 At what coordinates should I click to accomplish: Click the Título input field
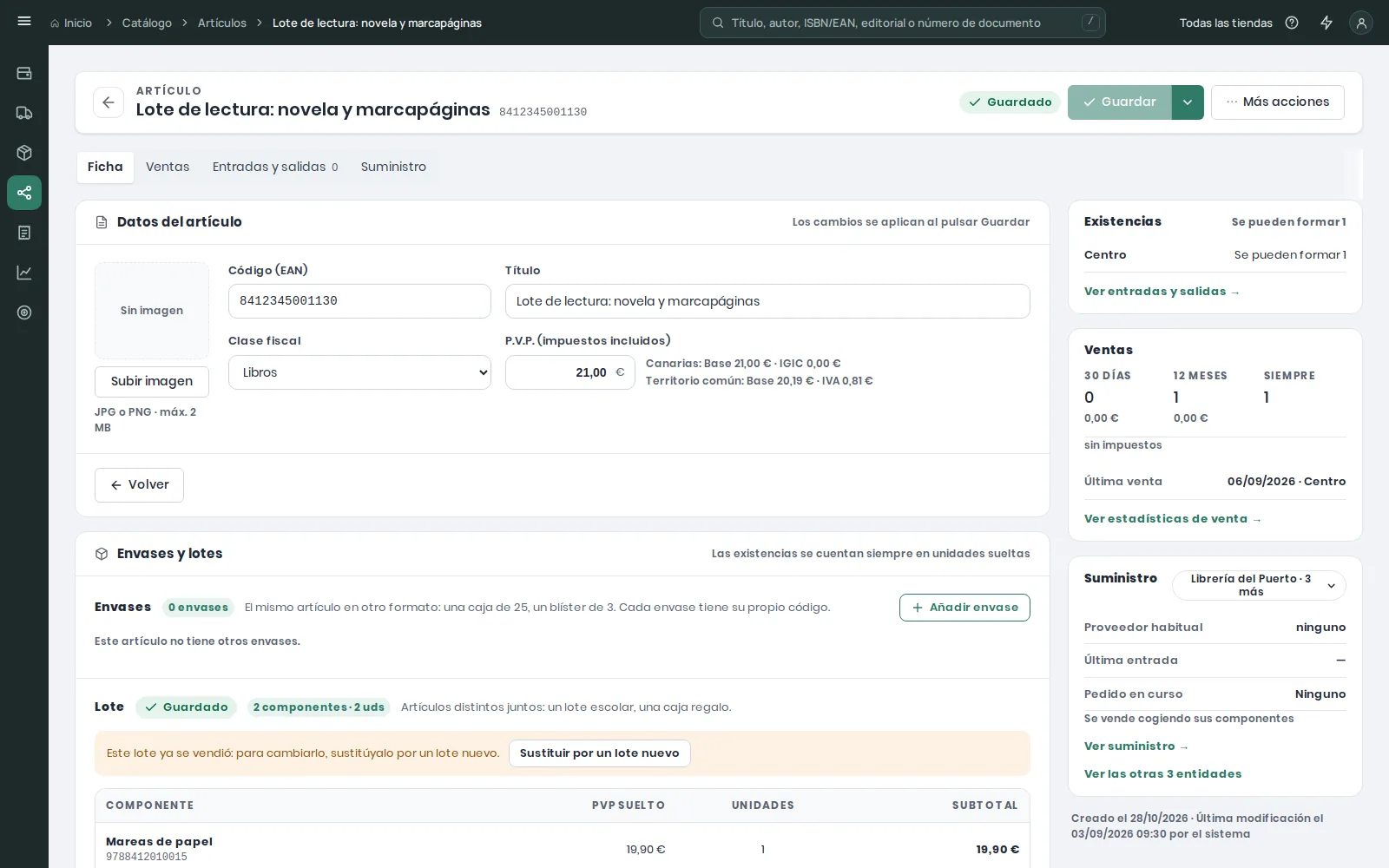coord(767,301)
